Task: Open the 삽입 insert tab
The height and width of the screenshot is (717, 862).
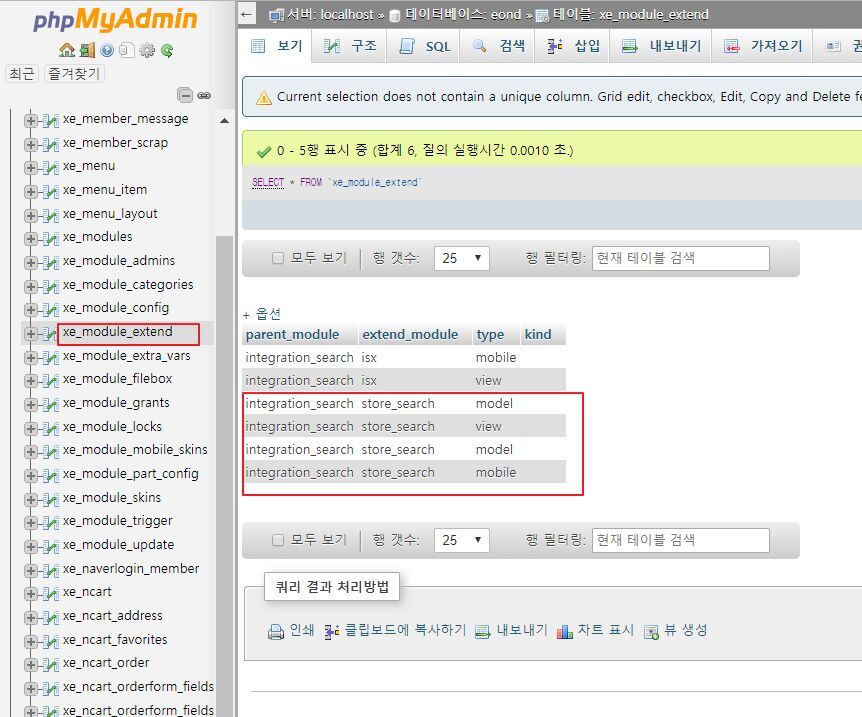Action: pyautogui.click(x=572, y=46)
